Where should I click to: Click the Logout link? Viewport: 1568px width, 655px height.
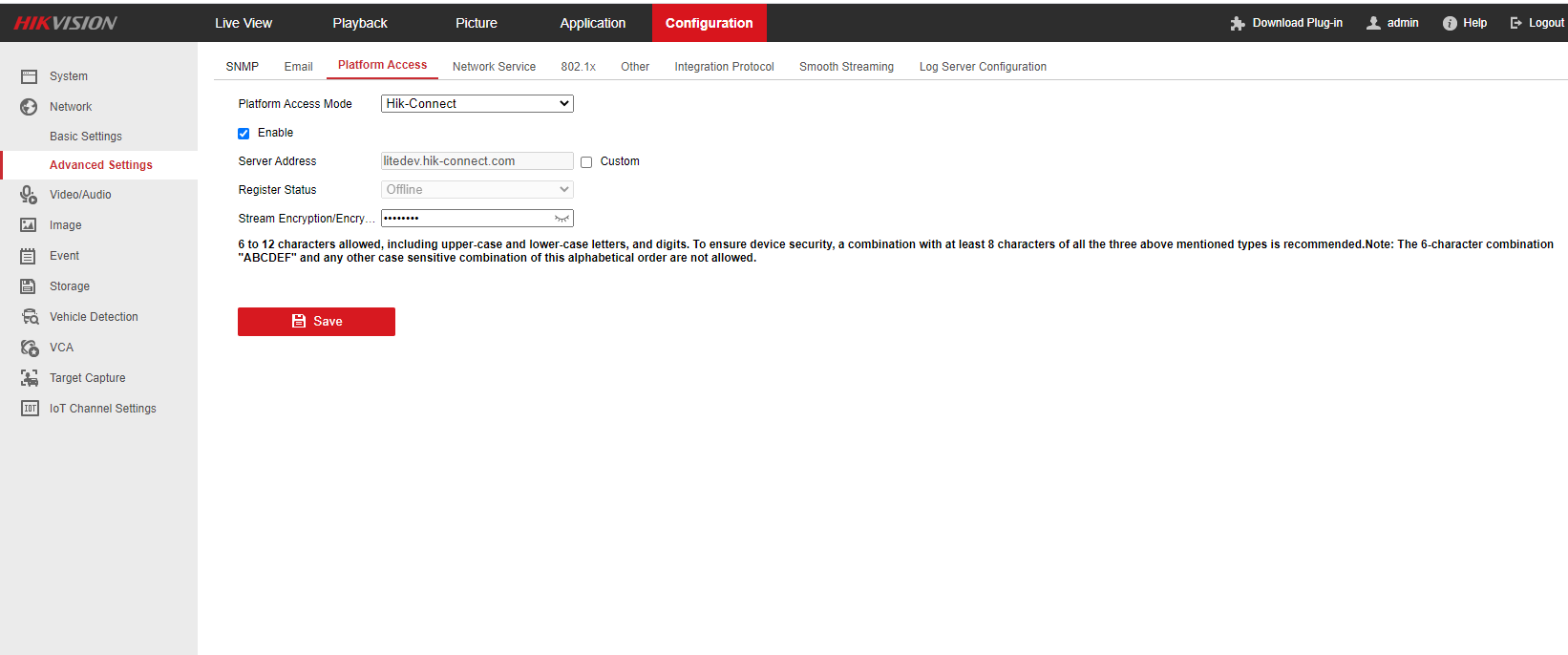[1536, 23]
